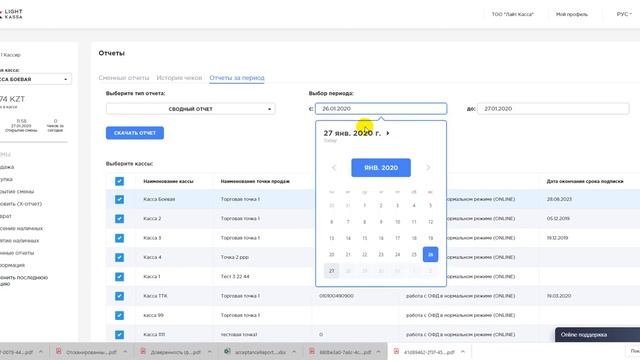Click Тест 3 22 44 cell
Viewport: 640px width, 360px height.
[x=235, y=276]
